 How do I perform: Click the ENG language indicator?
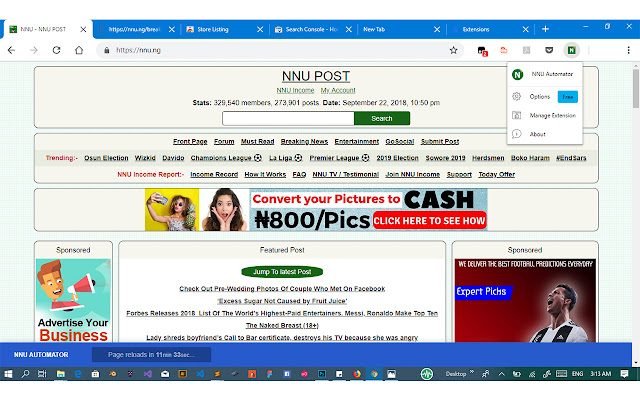[577, 373]
